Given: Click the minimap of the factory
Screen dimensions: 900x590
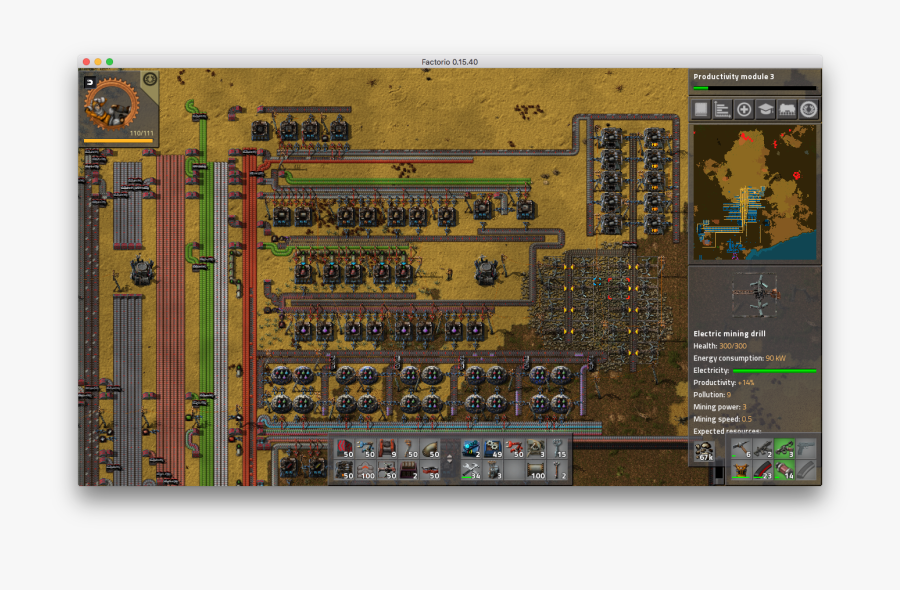Looking at the screenshot, I should [x=754, y=191].
